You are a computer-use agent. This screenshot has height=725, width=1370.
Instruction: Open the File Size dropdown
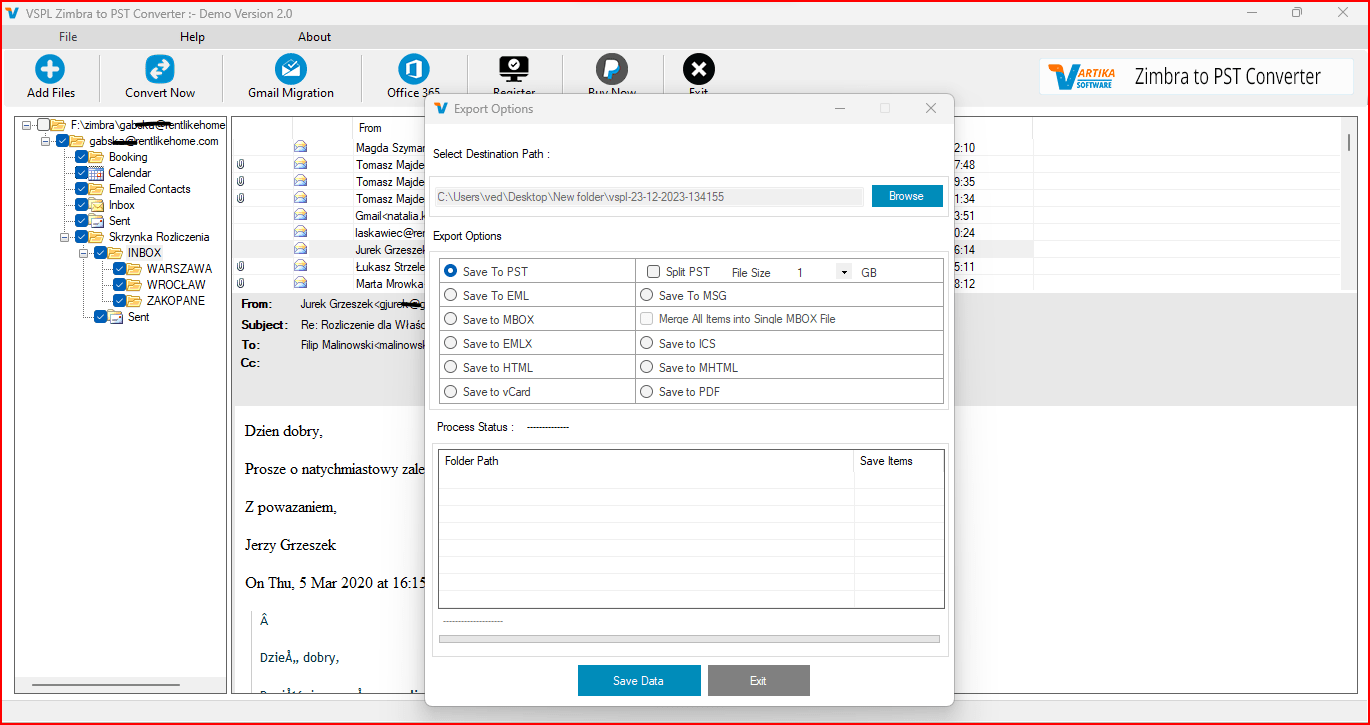(843, 272)
